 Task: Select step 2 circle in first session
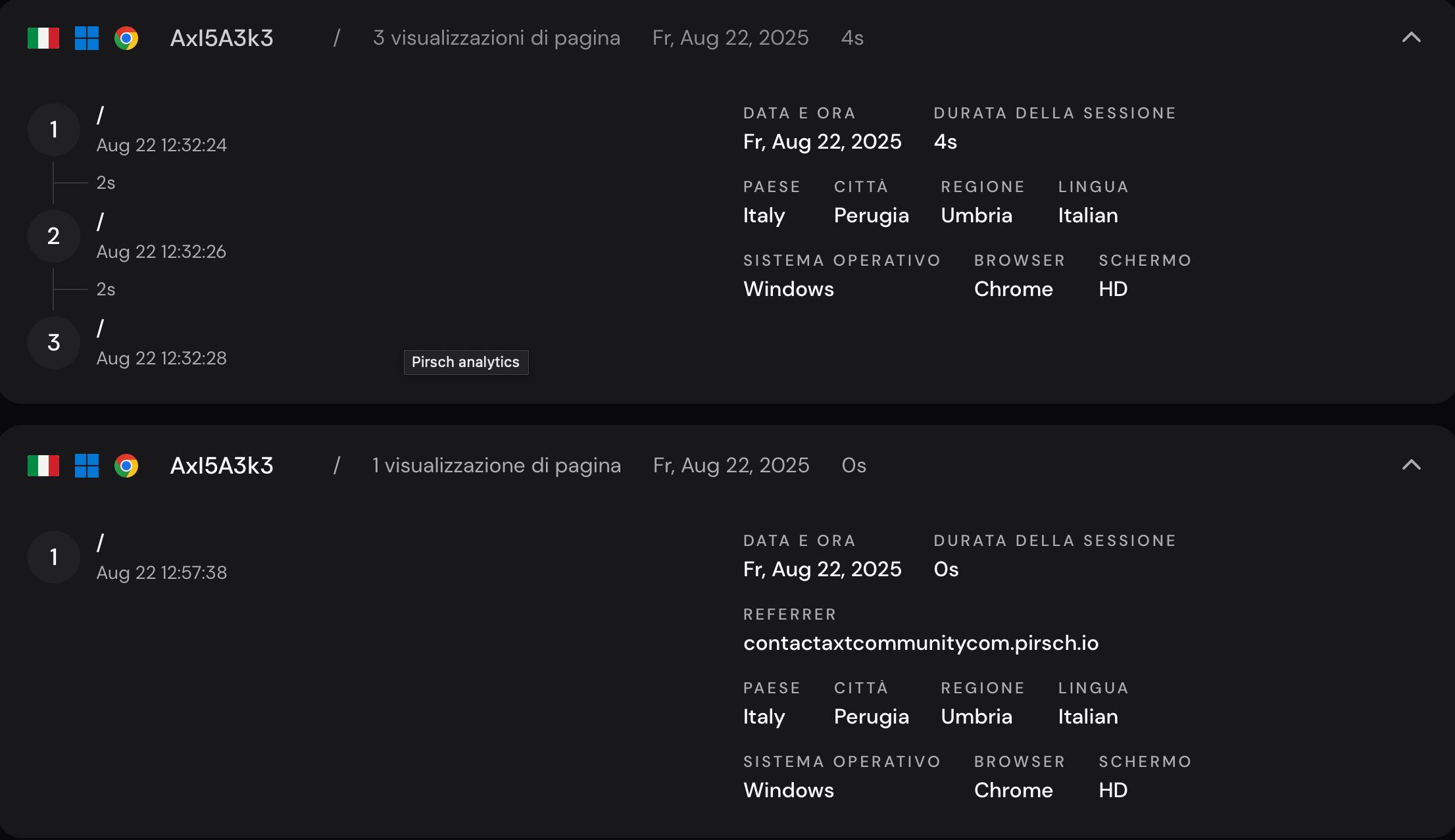(x=54, y=236)
